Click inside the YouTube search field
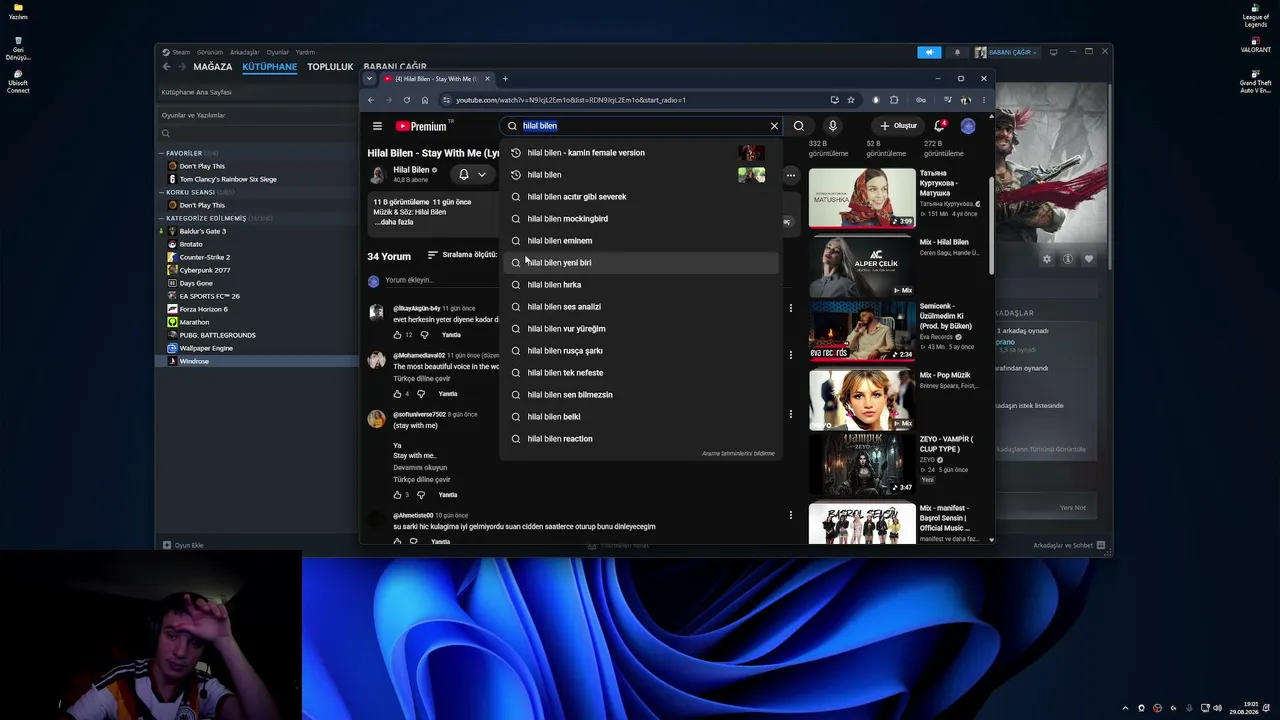Image resolution: width=1280 pixels, height=720 pixels. tap(640, 126)
